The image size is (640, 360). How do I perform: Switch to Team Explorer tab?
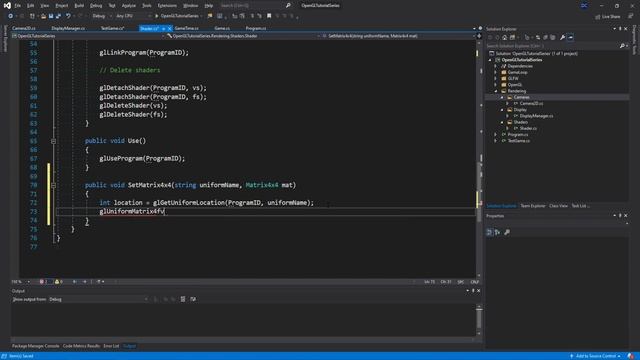pos(533,206)
